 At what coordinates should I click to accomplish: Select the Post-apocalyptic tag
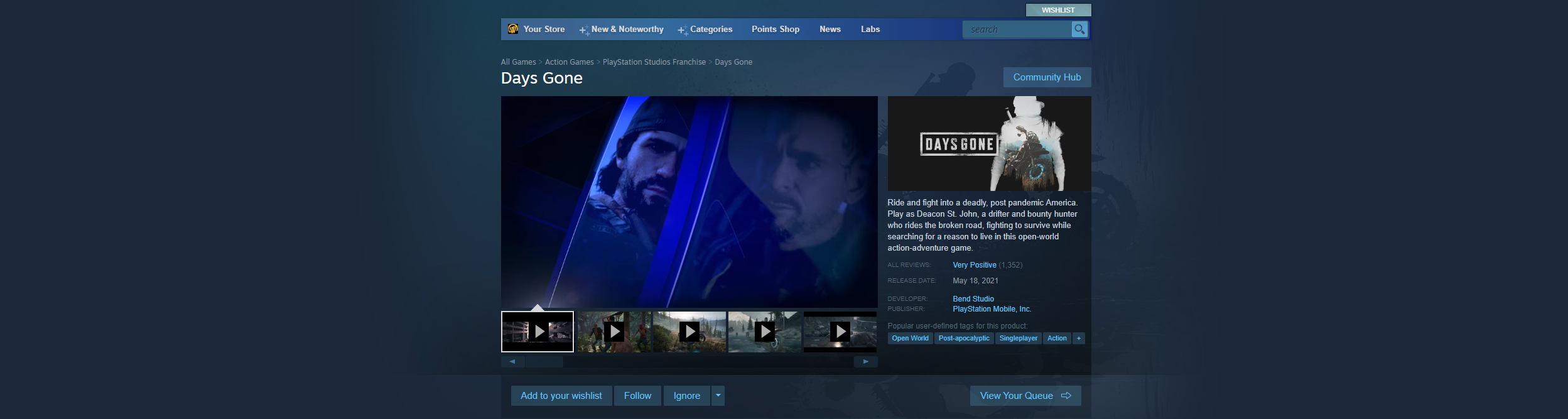click(x=964, y=339)
